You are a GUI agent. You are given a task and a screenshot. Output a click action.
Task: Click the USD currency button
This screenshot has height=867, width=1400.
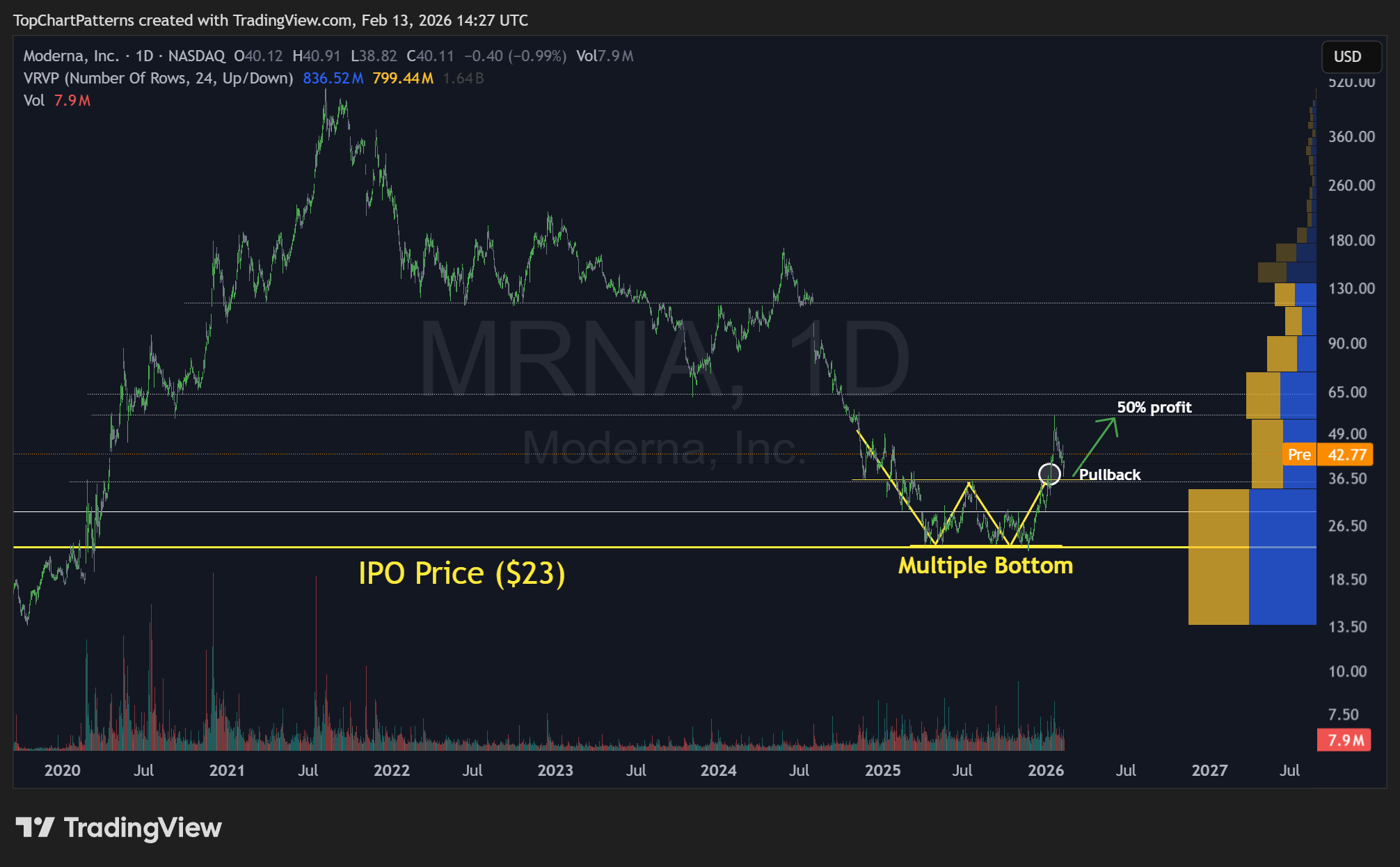(1350, 57)
